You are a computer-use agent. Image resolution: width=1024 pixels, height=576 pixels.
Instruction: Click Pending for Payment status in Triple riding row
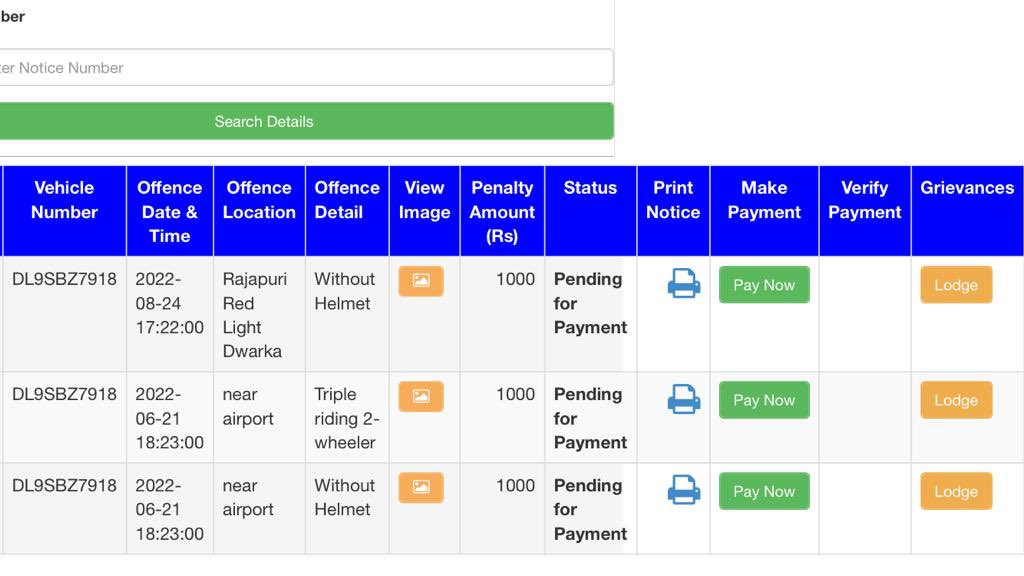click(x=590, y=419)
